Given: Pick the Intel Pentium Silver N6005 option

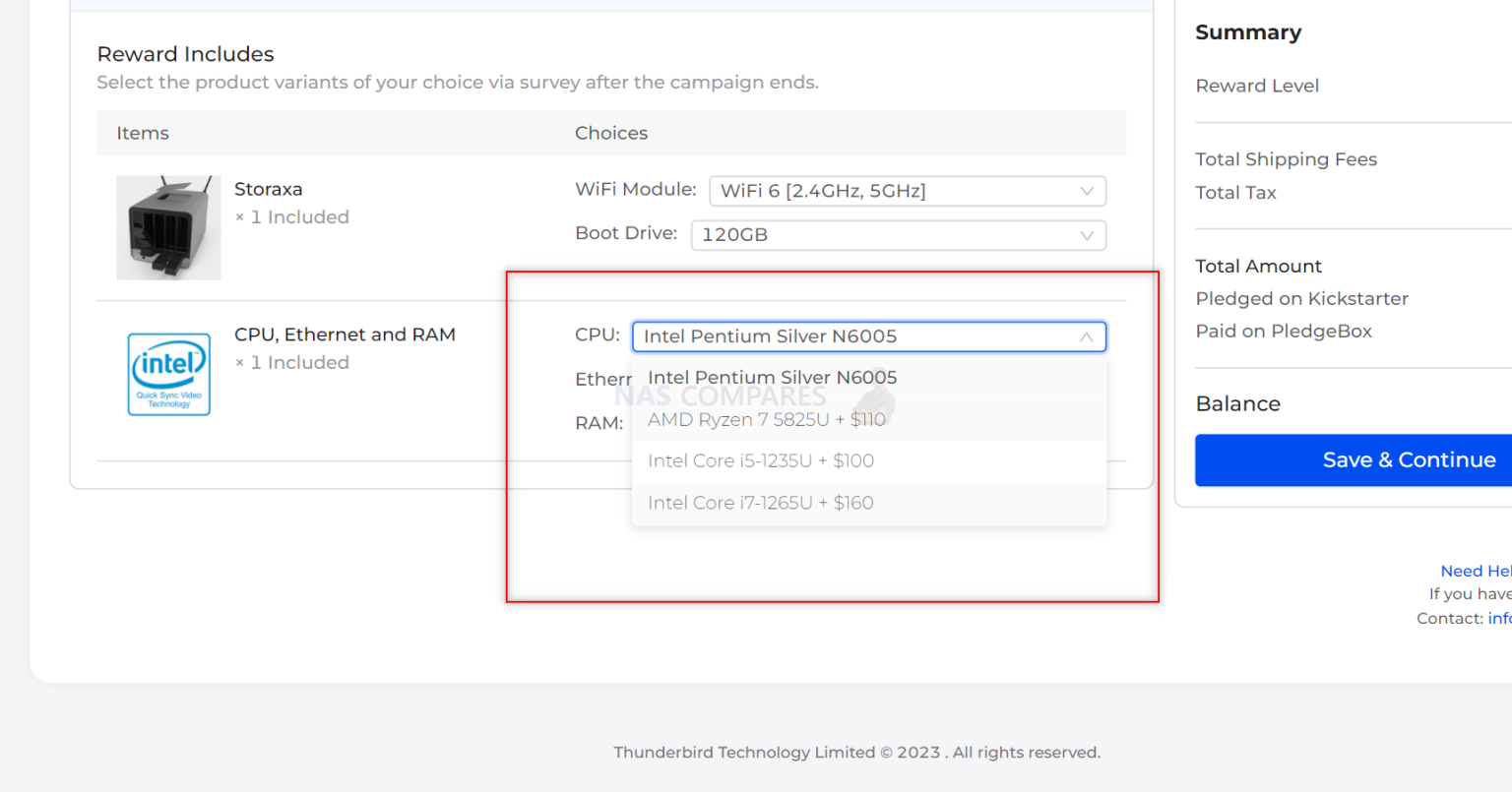Looking at the screenshot, I should pyautogui.click(x=772, y=377).
